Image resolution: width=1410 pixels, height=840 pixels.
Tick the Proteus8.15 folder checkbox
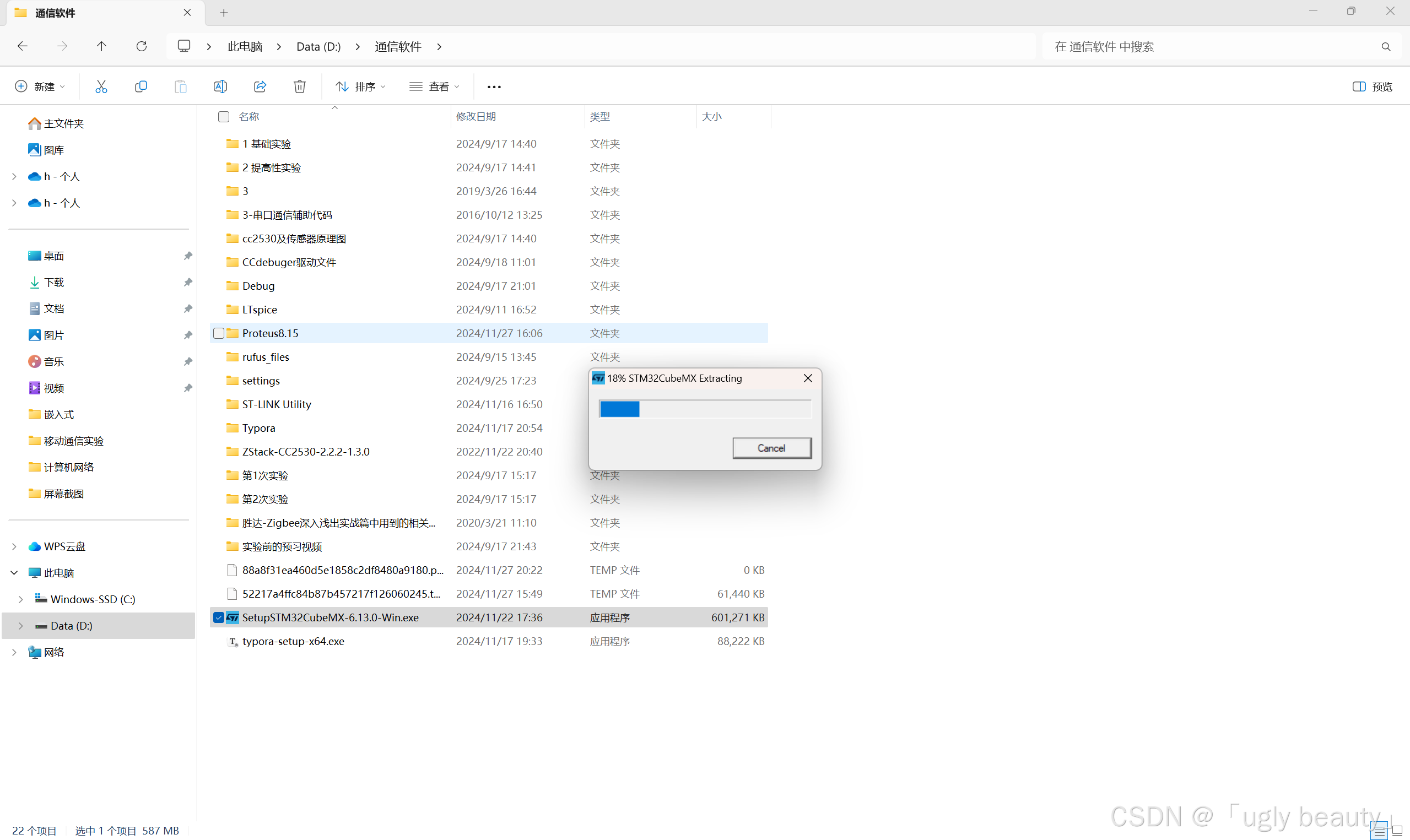point(219,333)
